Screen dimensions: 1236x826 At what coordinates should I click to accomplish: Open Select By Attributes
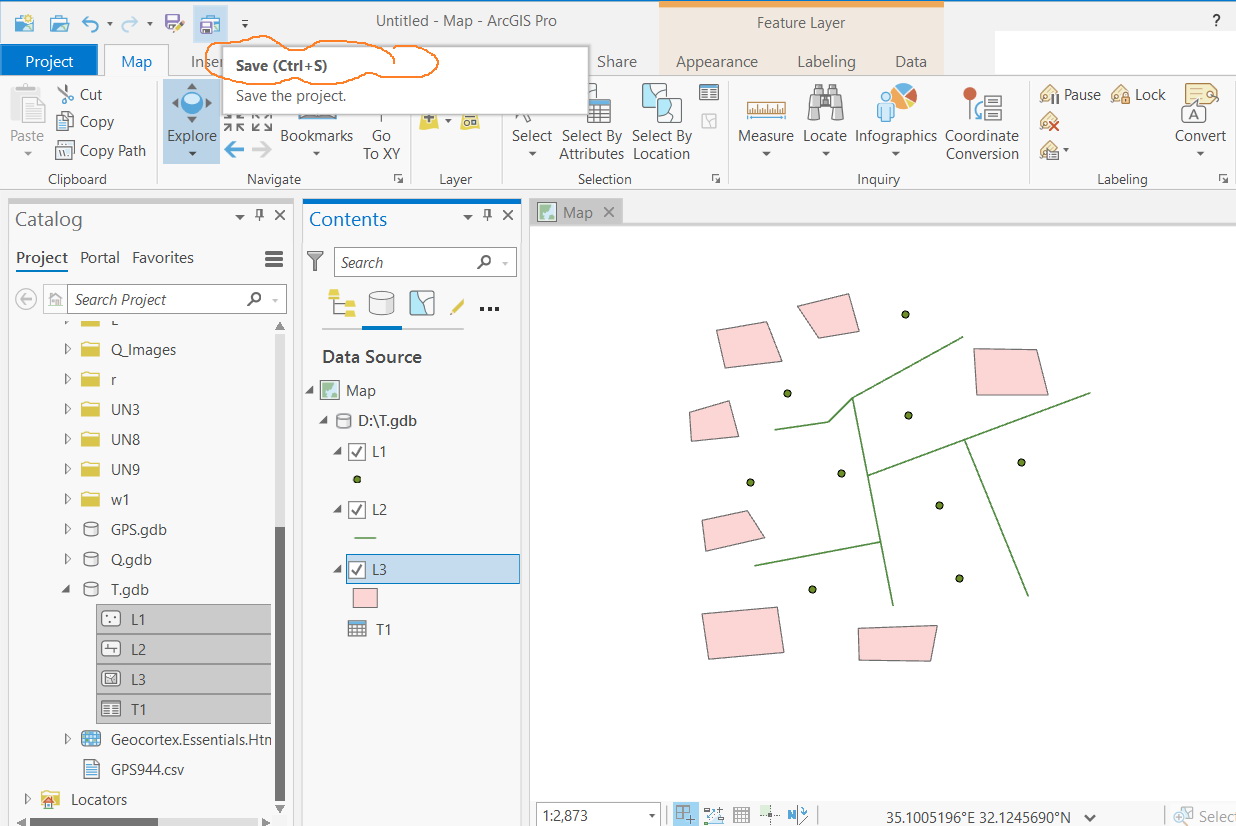[x=591, y=120]
